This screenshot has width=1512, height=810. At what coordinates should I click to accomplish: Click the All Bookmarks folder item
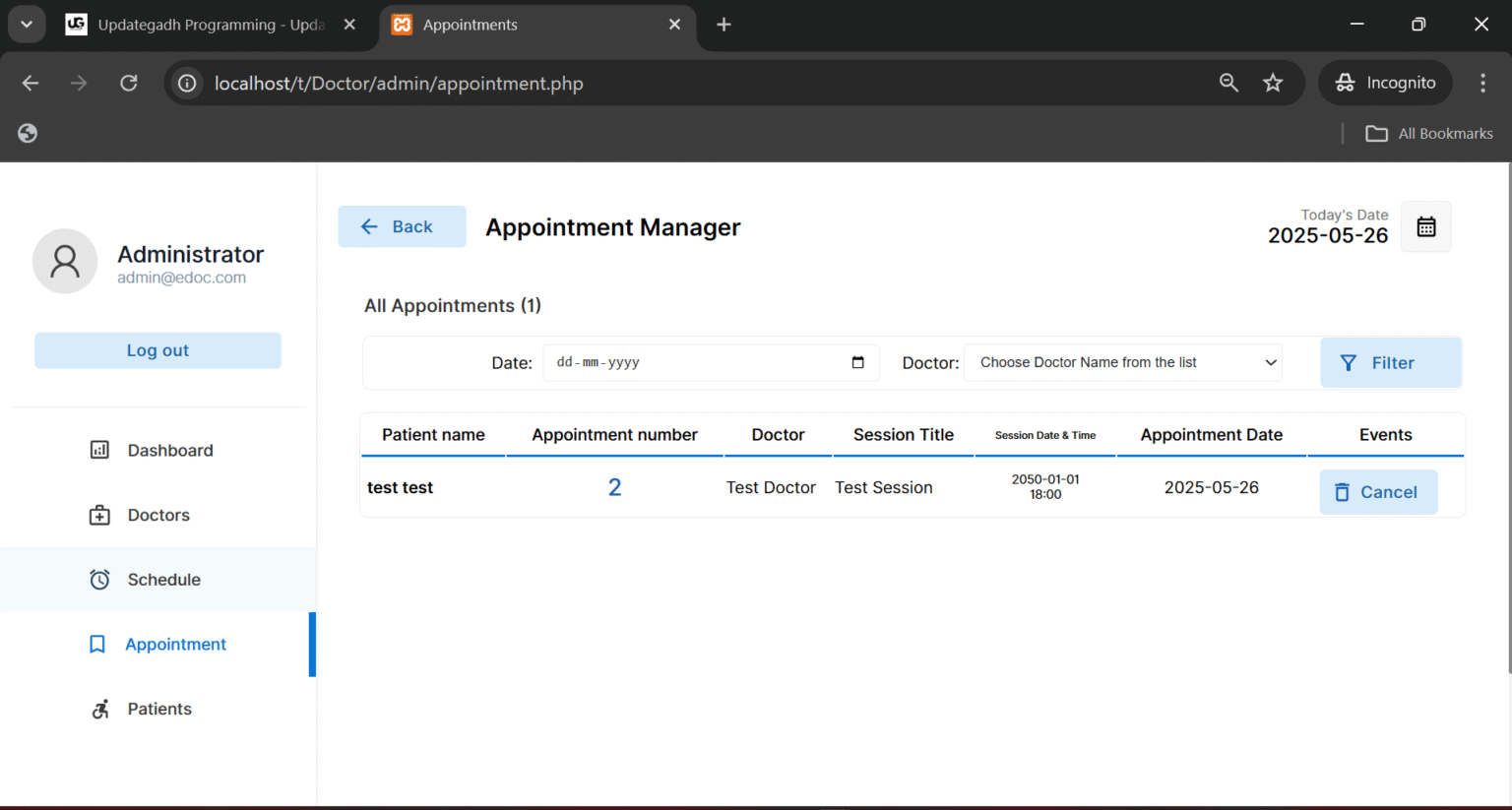pos(1429,133)
